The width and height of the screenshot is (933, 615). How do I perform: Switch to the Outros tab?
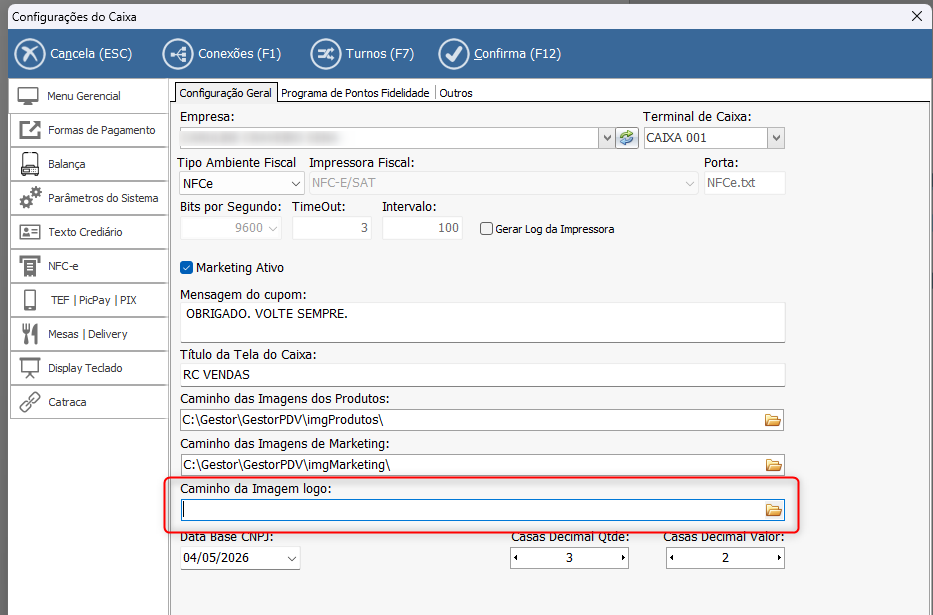pyautogui.click(x=455, y=93)
